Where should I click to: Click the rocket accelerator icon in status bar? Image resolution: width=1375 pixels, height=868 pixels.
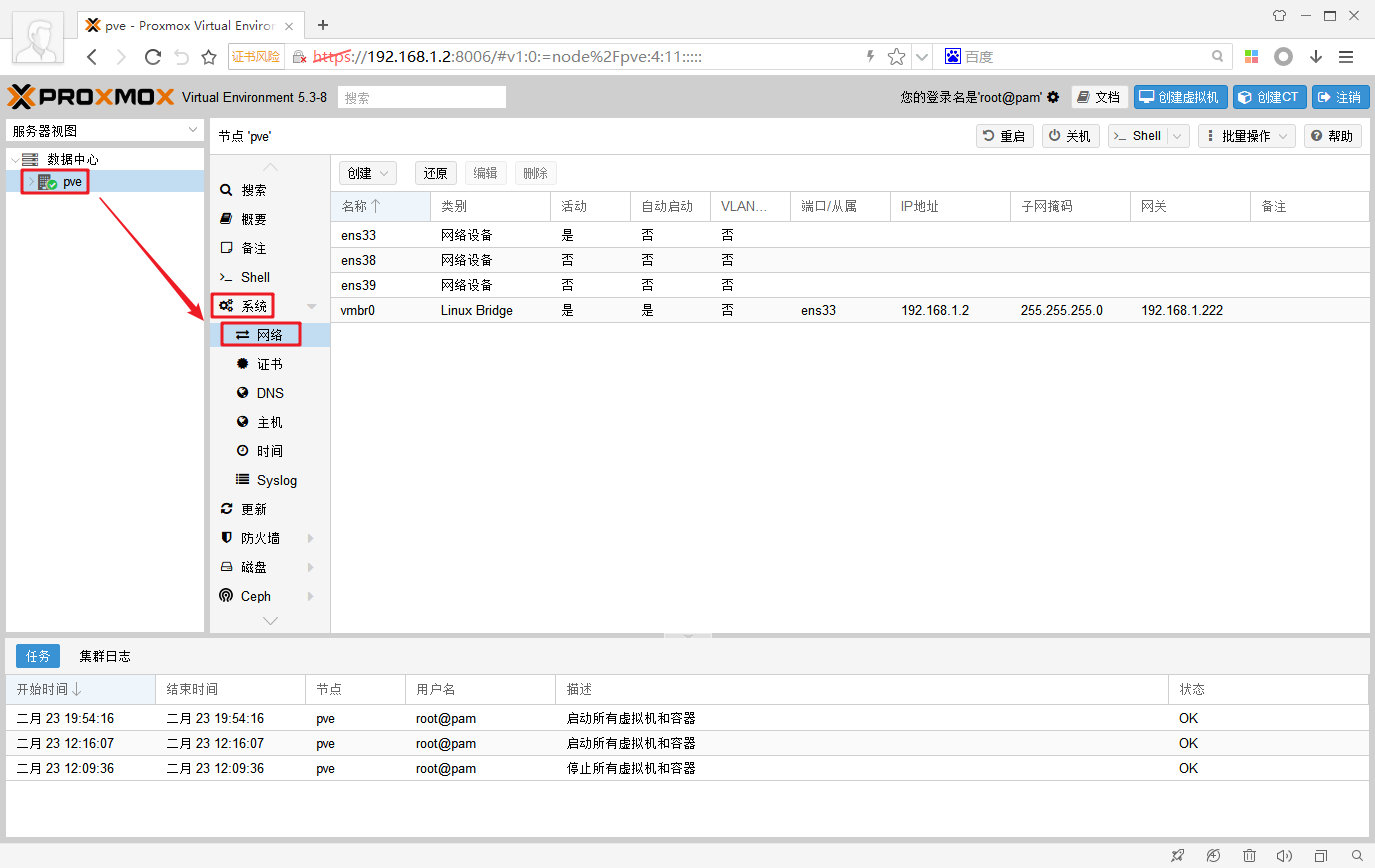[1178, 856]
